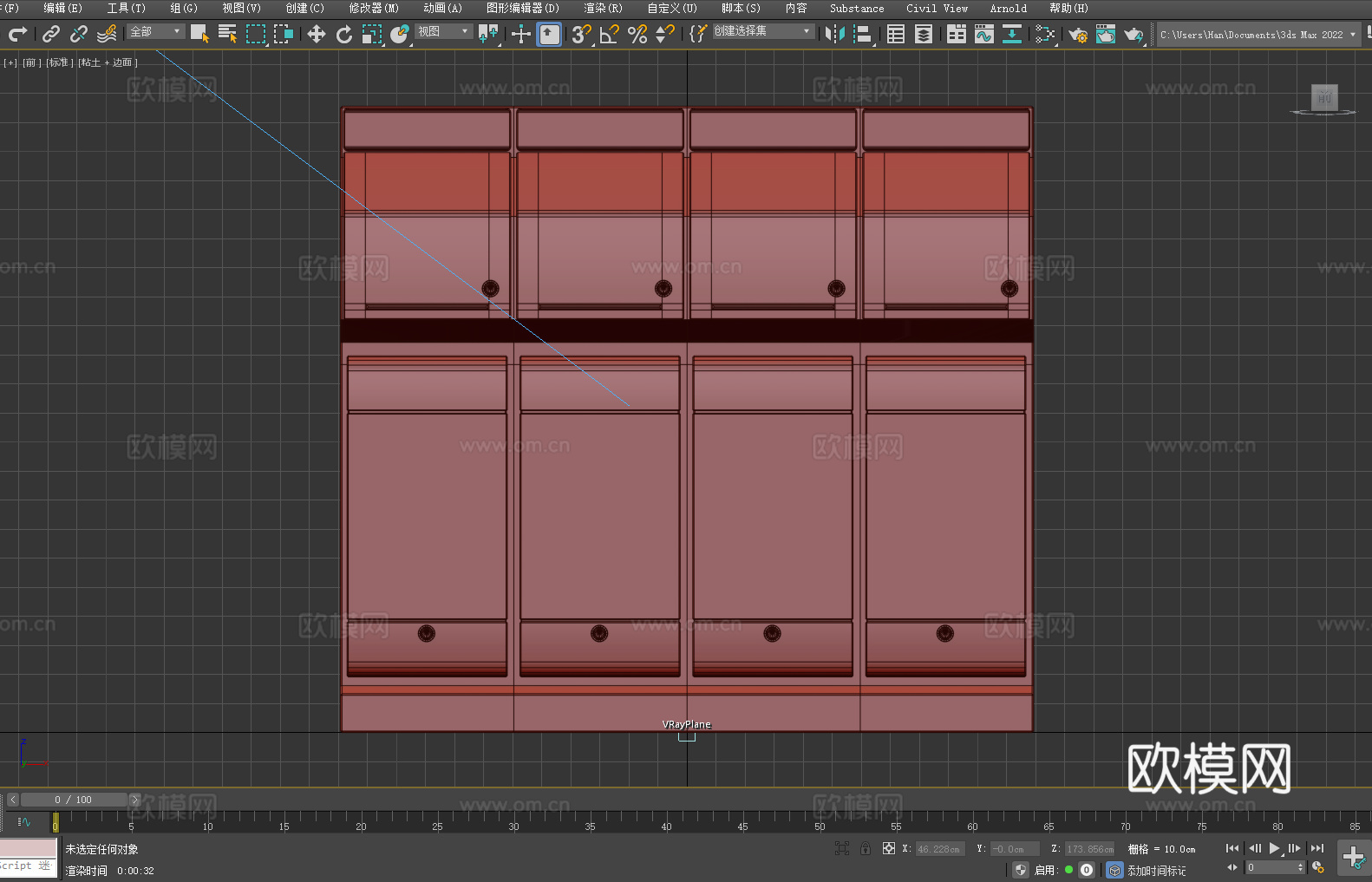This screenshot has width=1372, height=882.
Task: Click the [标准] viewport standard label
Action: point(60,62)
